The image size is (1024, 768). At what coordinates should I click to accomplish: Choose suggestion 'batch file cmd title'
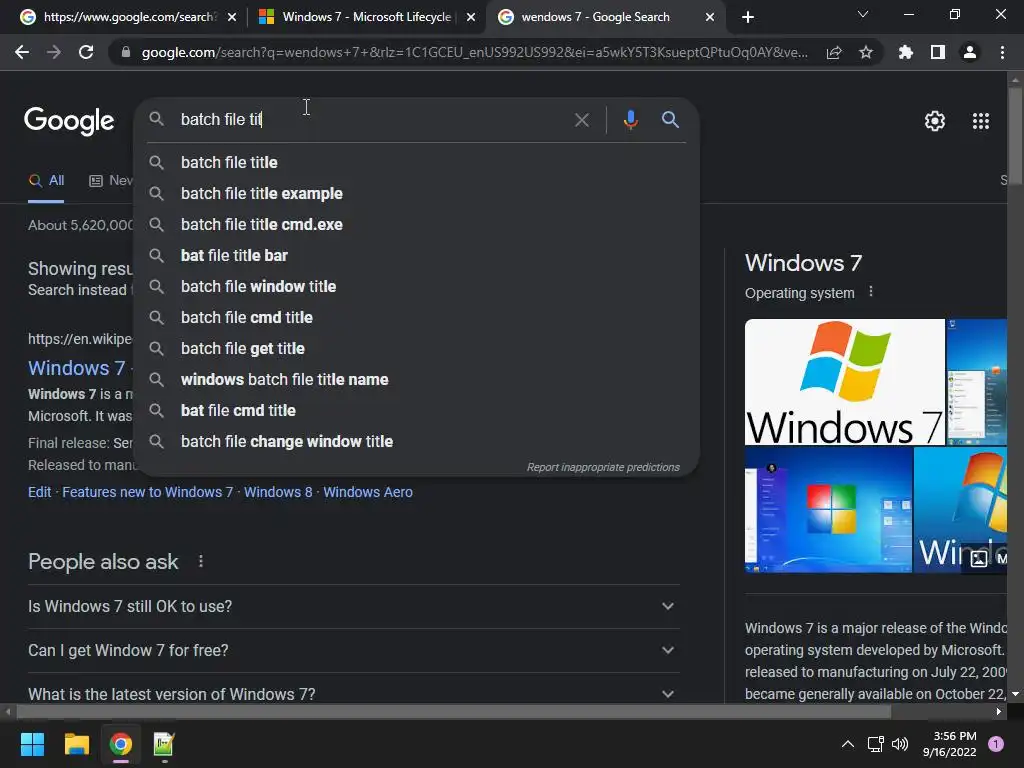click(417, 317)
